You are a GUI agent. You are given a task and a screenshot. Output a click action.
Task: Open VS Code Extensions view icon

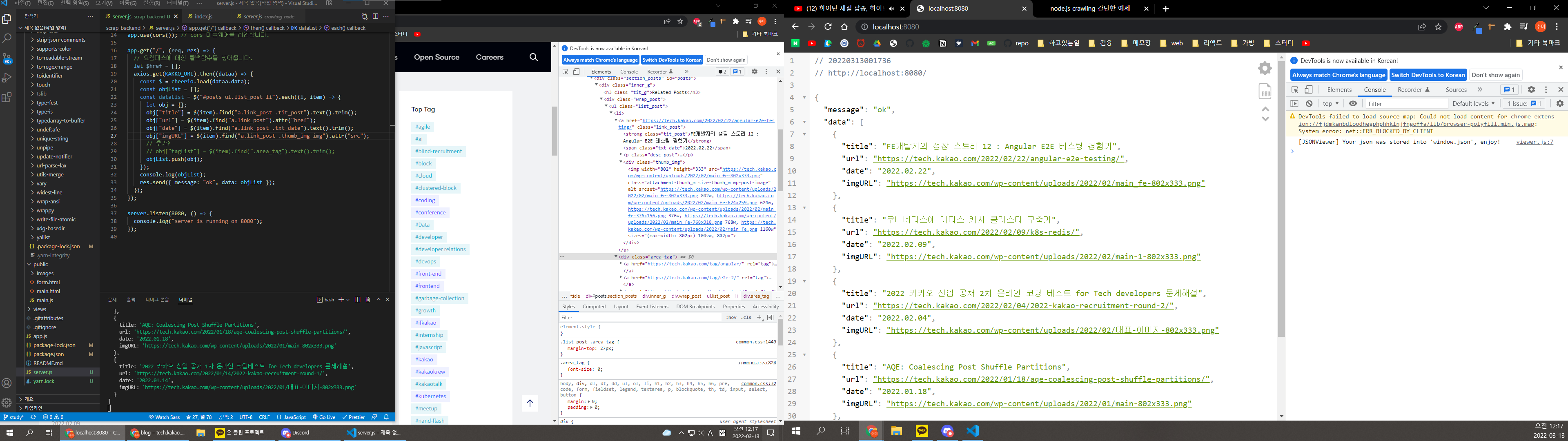(x=7, y=98)
